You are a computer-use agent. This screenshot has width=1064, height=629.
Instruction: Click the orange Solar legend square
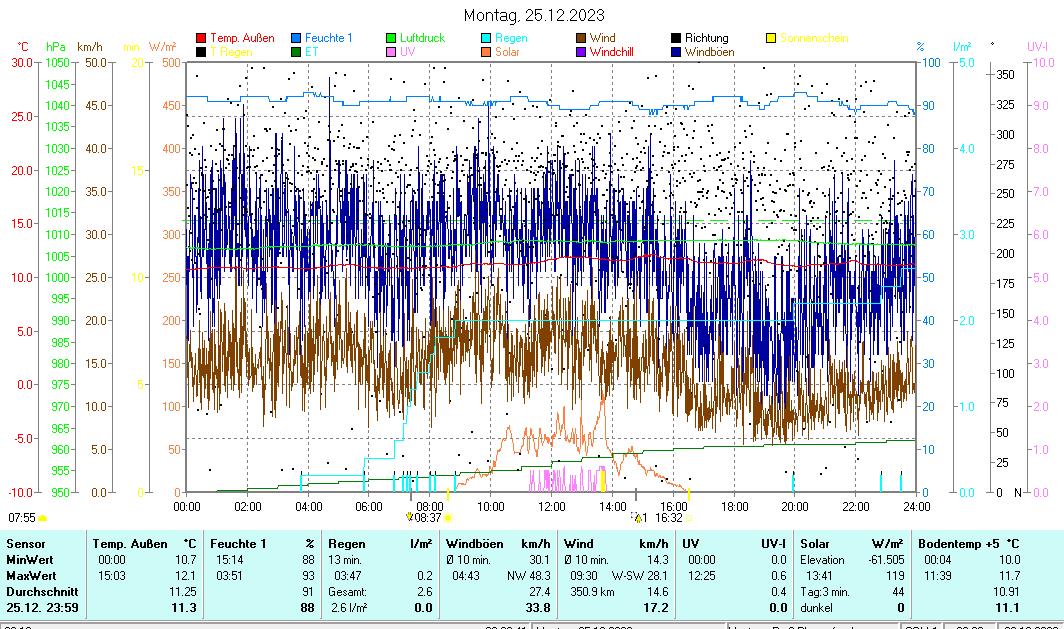(487, 51)
